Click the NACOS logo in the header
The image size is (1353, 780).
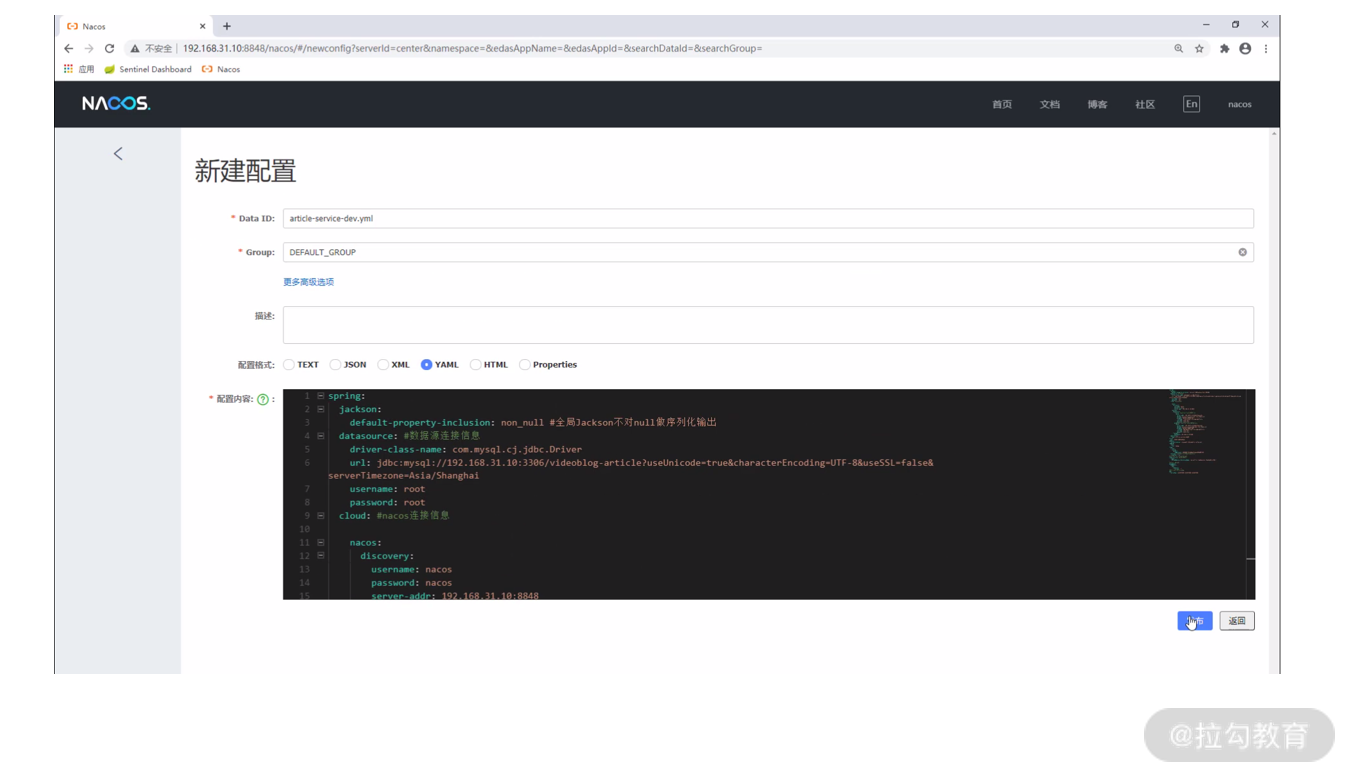116,103
